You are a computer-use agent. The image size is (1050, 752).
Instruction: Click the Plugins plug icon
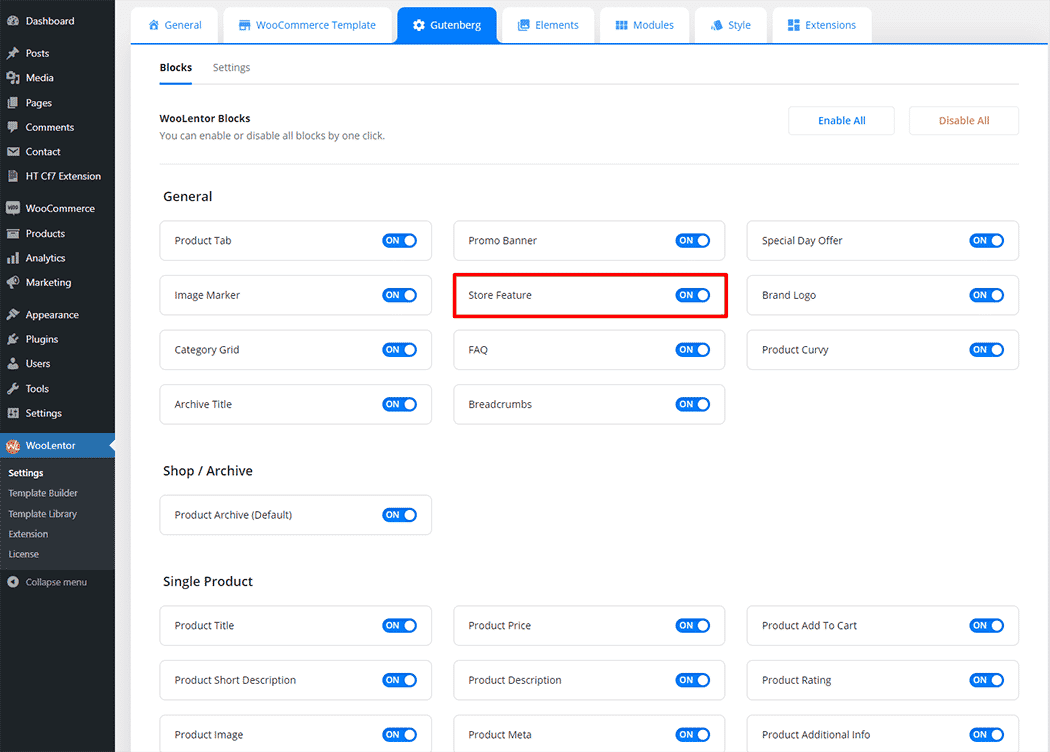pos(13,339)
